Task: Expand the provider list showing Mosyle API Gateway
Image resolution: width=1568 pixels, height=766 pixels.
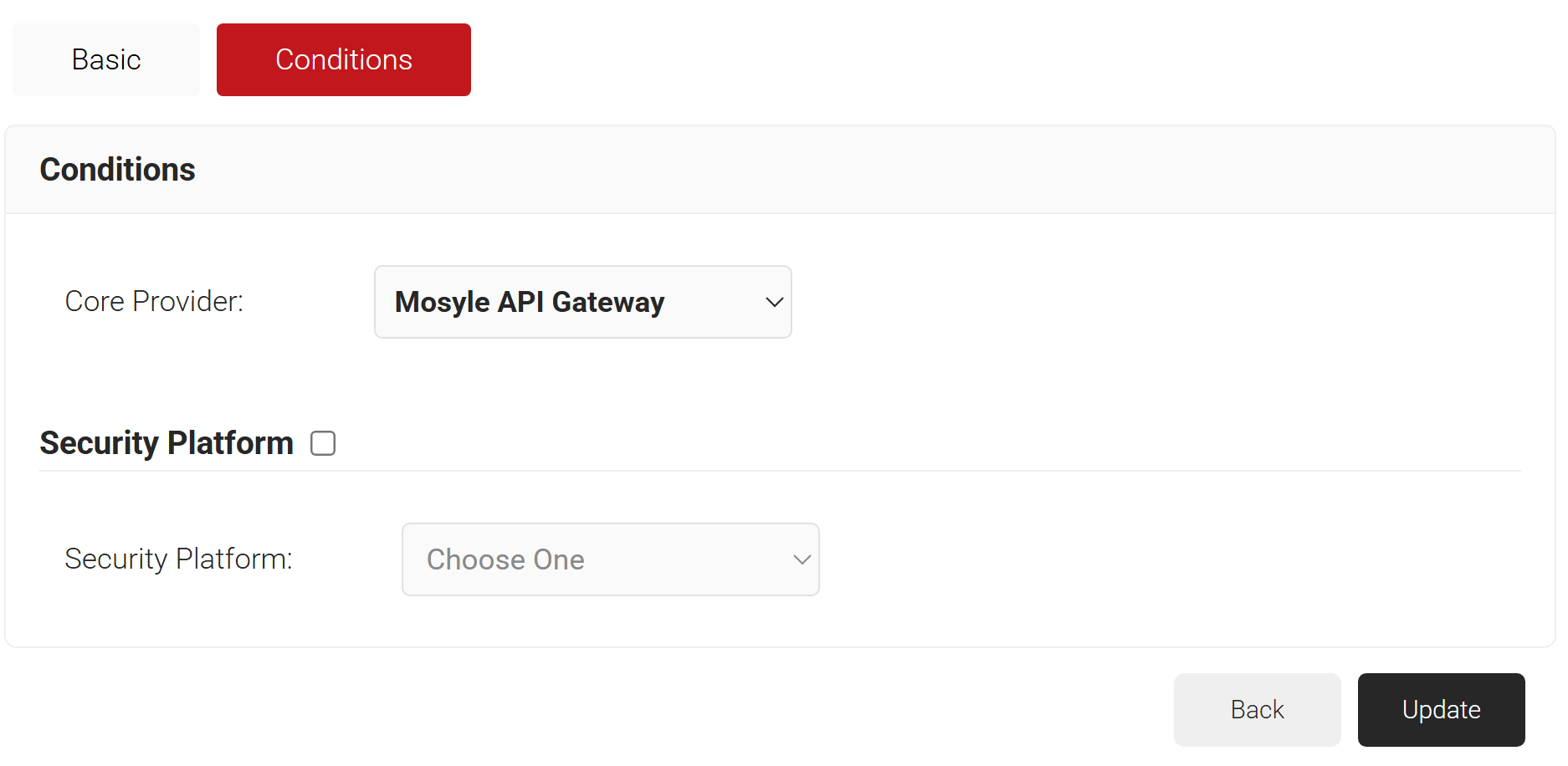Action: 583,302
